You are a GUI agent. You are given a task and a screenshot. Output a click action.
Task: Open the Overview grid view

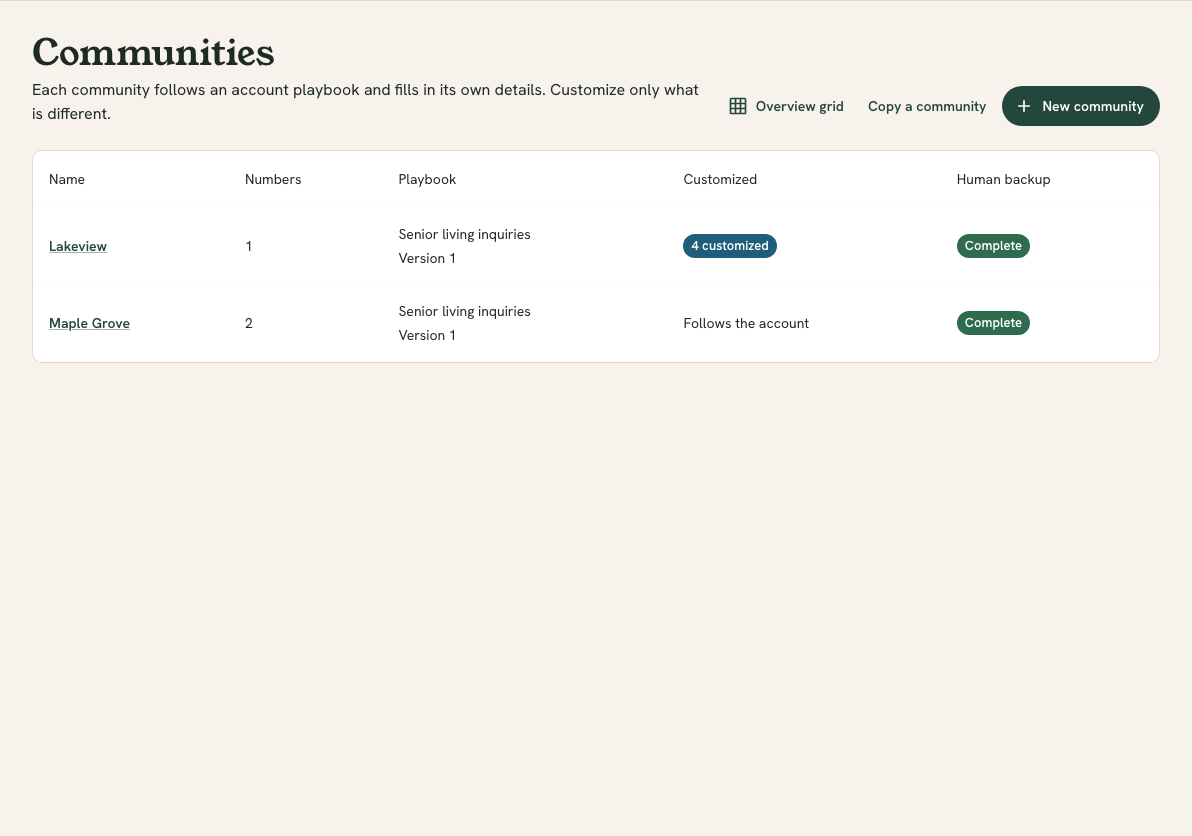coord(786,106)
